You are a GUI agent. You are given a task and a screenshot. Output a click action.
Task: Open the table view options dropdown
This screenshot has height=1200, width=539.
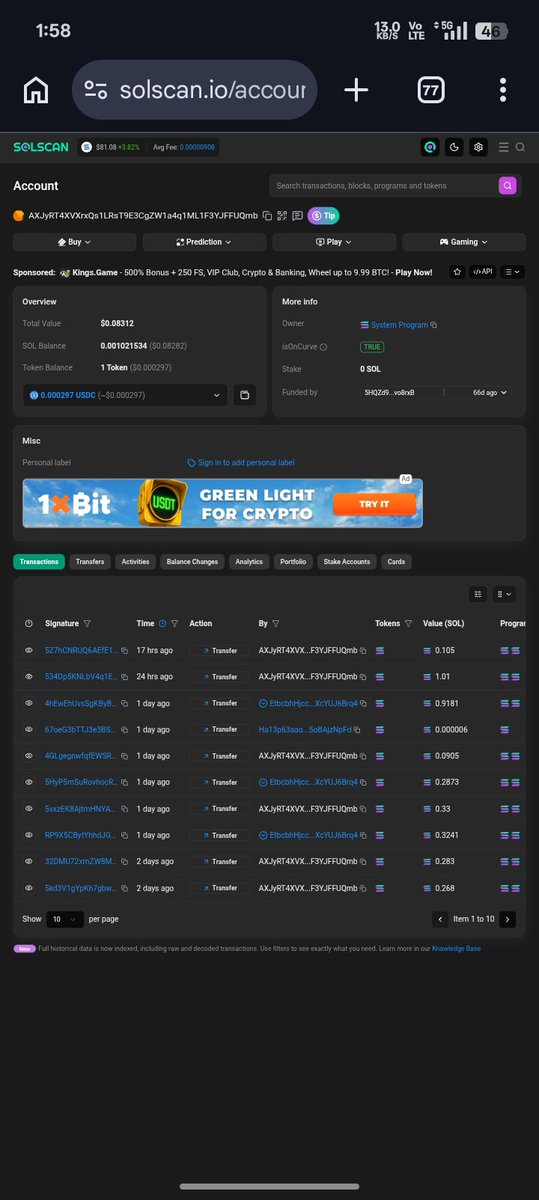click(505, 594)
